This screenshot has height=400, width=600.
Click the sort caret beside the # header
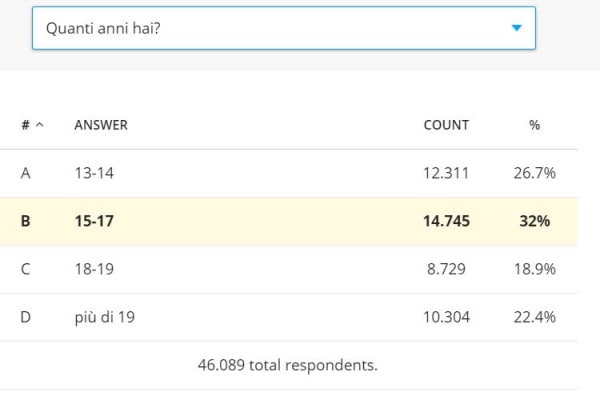pyautogui.click(x=39, y=125)
